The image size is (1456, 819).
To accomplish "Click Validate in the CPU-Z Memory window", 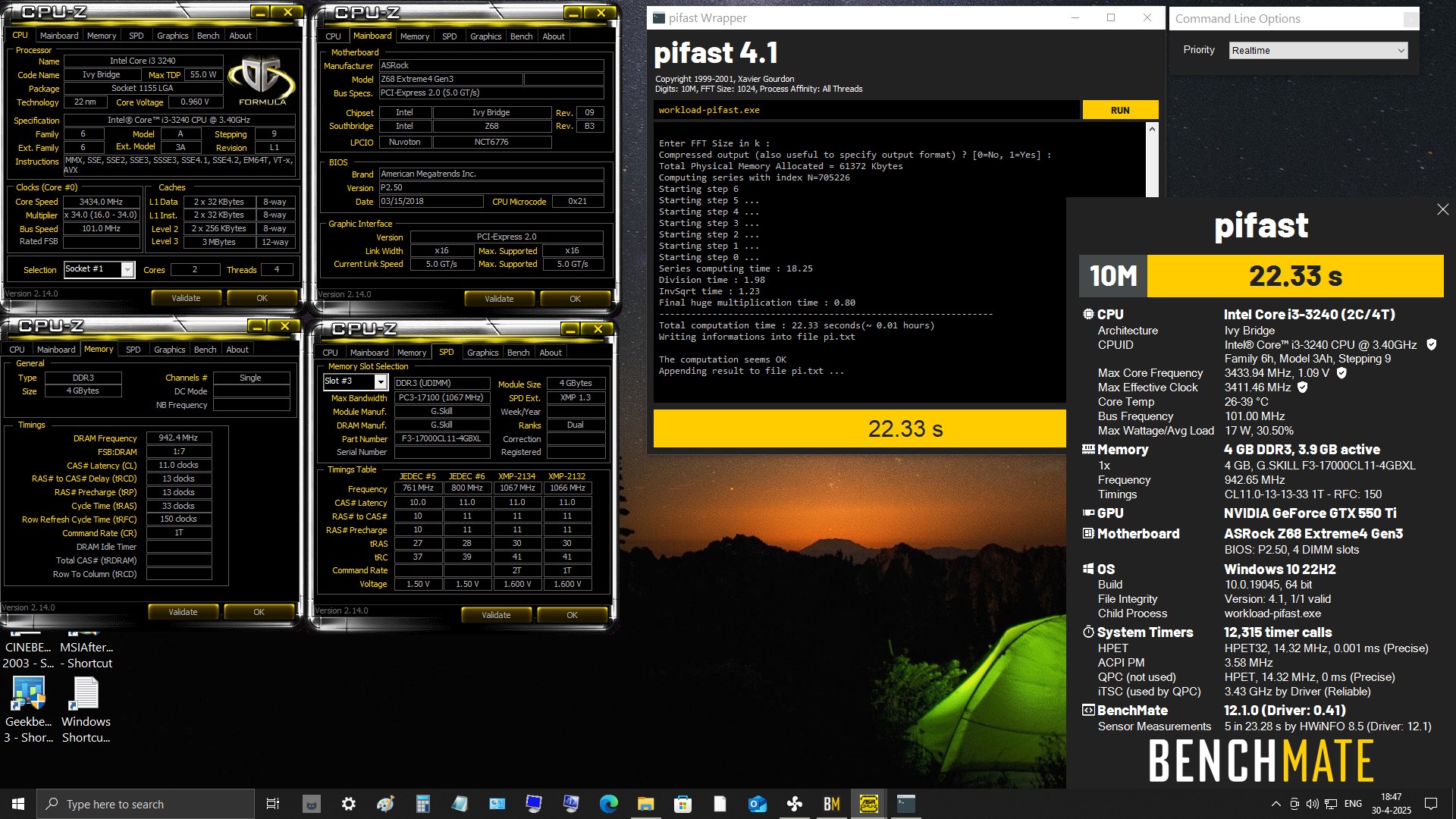I will pyautogui.click(x=183, y=612).
